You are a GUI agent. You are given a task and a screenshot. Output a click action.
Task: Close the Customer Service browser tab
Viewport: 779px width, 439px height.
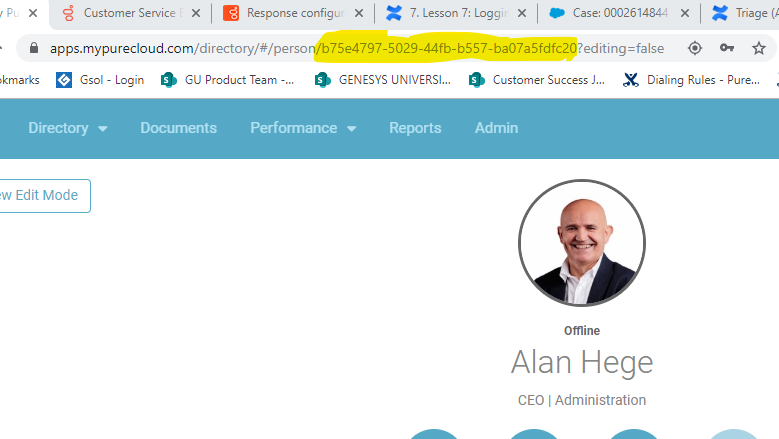point(196,13)
